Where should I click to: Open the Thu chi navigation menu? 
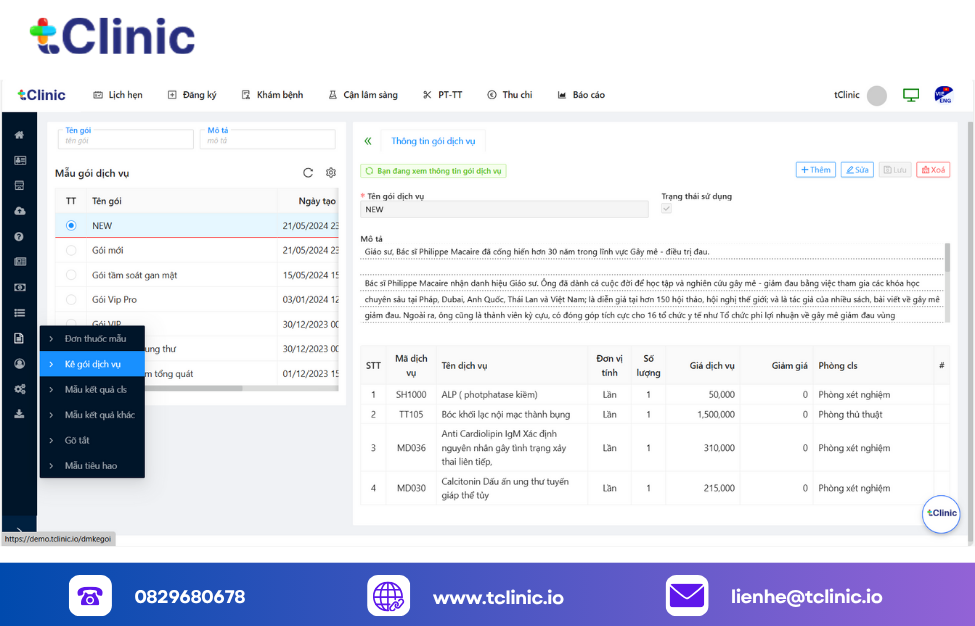[x=510, y=95]
